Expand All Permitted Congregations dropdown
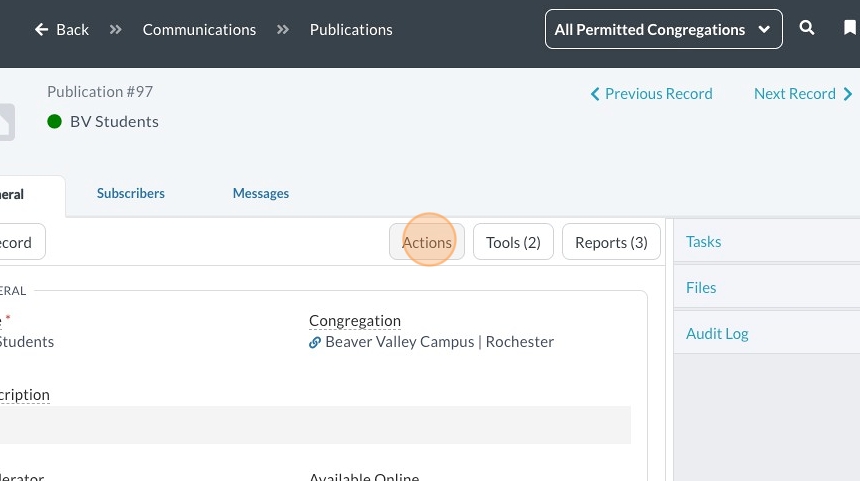Viewport: 860px width, 481px height. (663, 29)
